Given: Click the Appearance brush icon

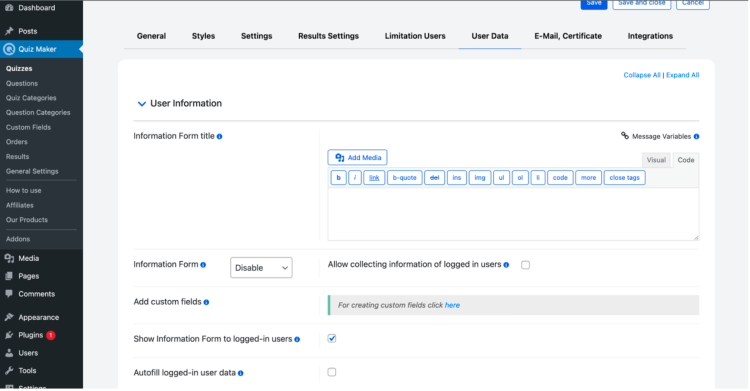Looking at the screenshot, I should [9, 317].
